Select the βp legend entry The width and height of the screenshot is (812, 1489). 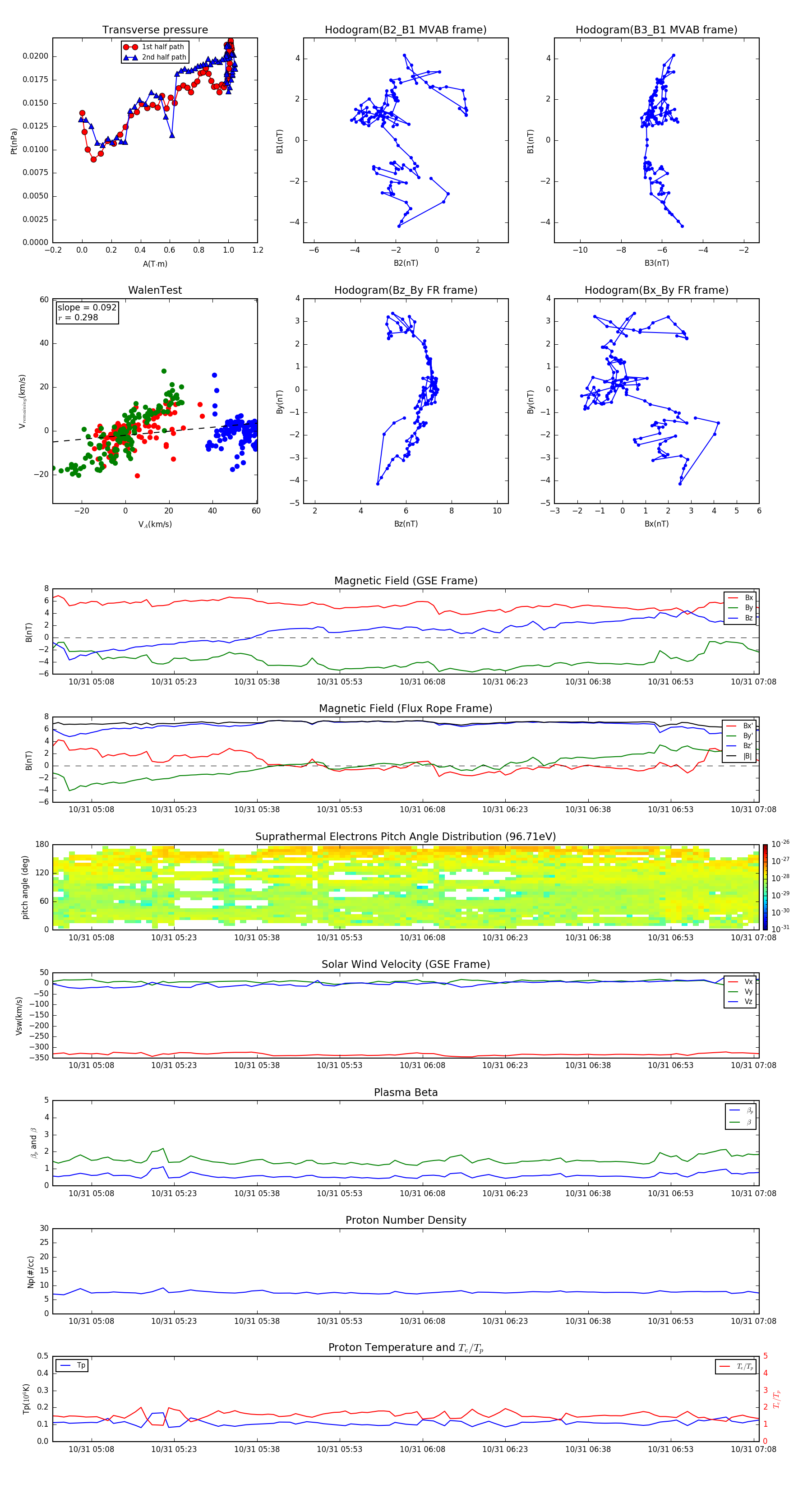tap(741, 1110)
